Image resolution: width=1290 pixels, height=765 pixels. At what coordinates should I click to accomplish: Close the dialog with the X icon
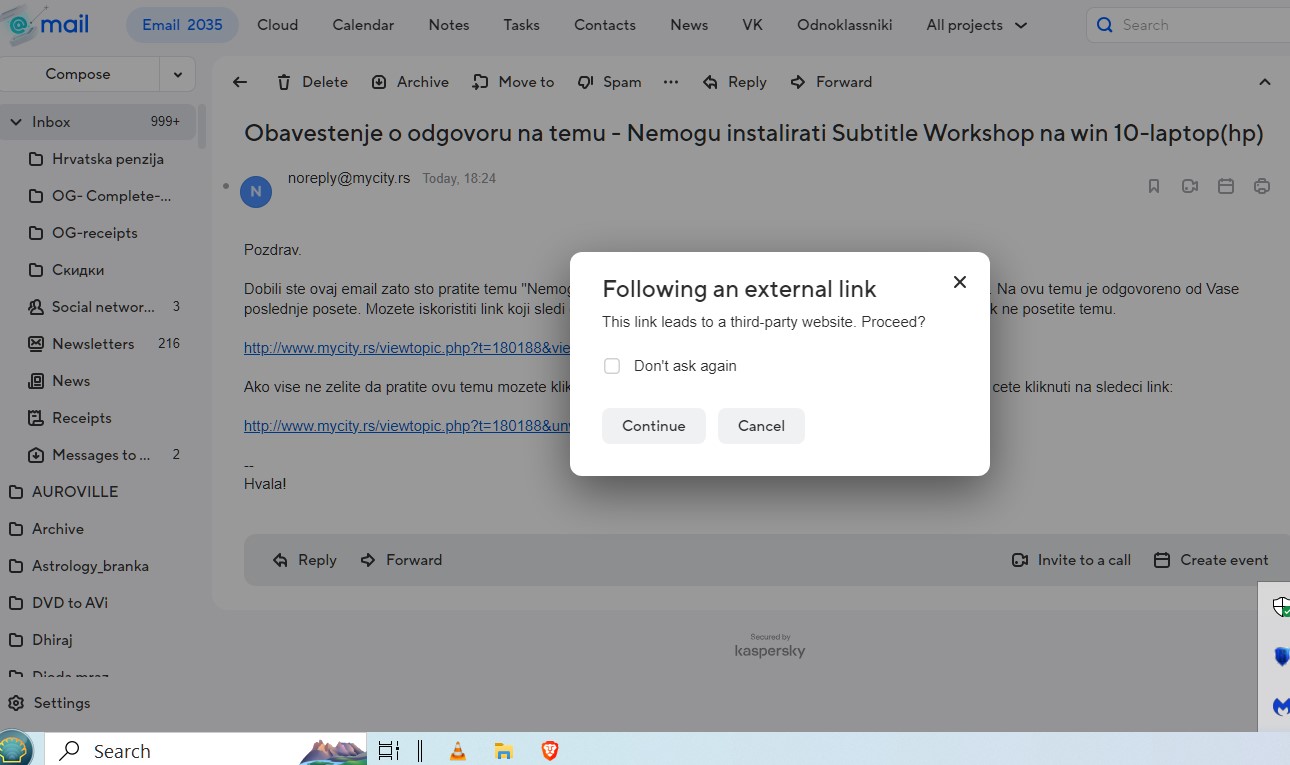(959, 282)
